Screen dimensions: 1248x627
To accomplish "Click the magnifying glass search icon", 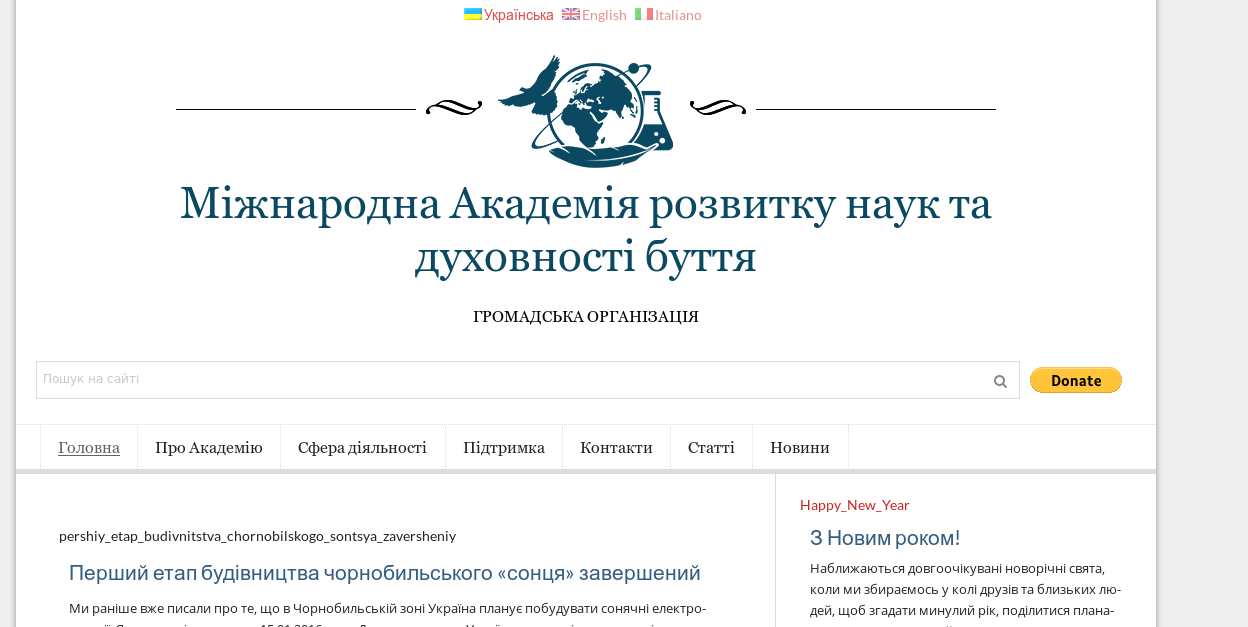I will click(x=999, y=381).
